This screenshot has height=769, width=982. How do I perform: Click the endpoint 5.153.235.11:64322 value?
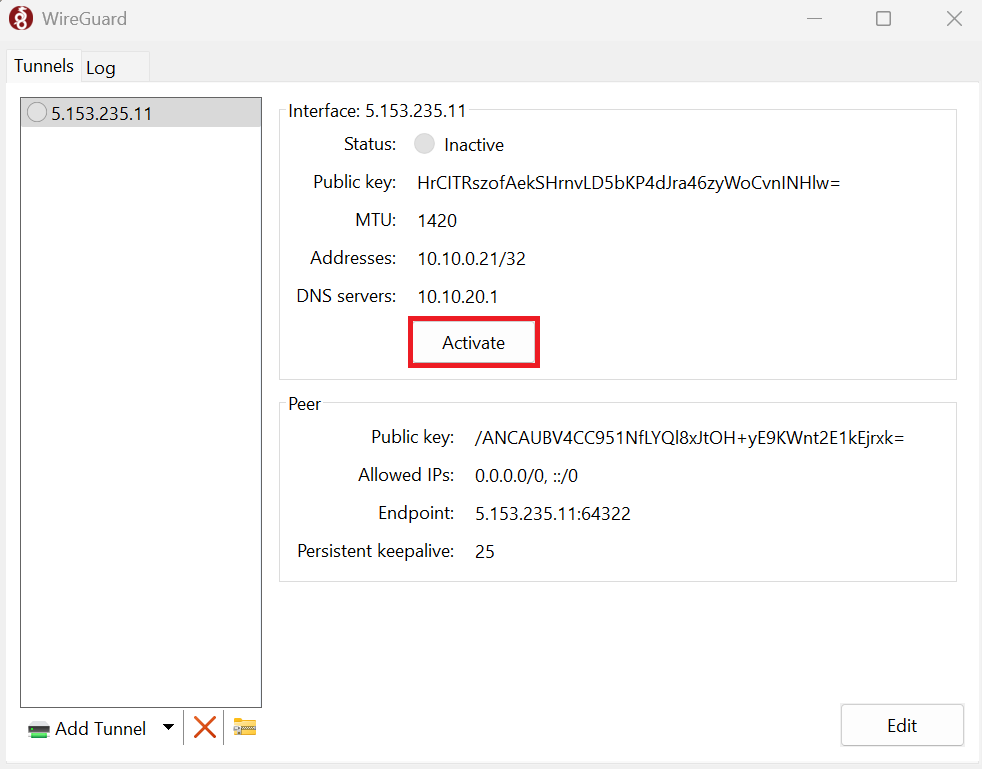[x=553, y=514]
